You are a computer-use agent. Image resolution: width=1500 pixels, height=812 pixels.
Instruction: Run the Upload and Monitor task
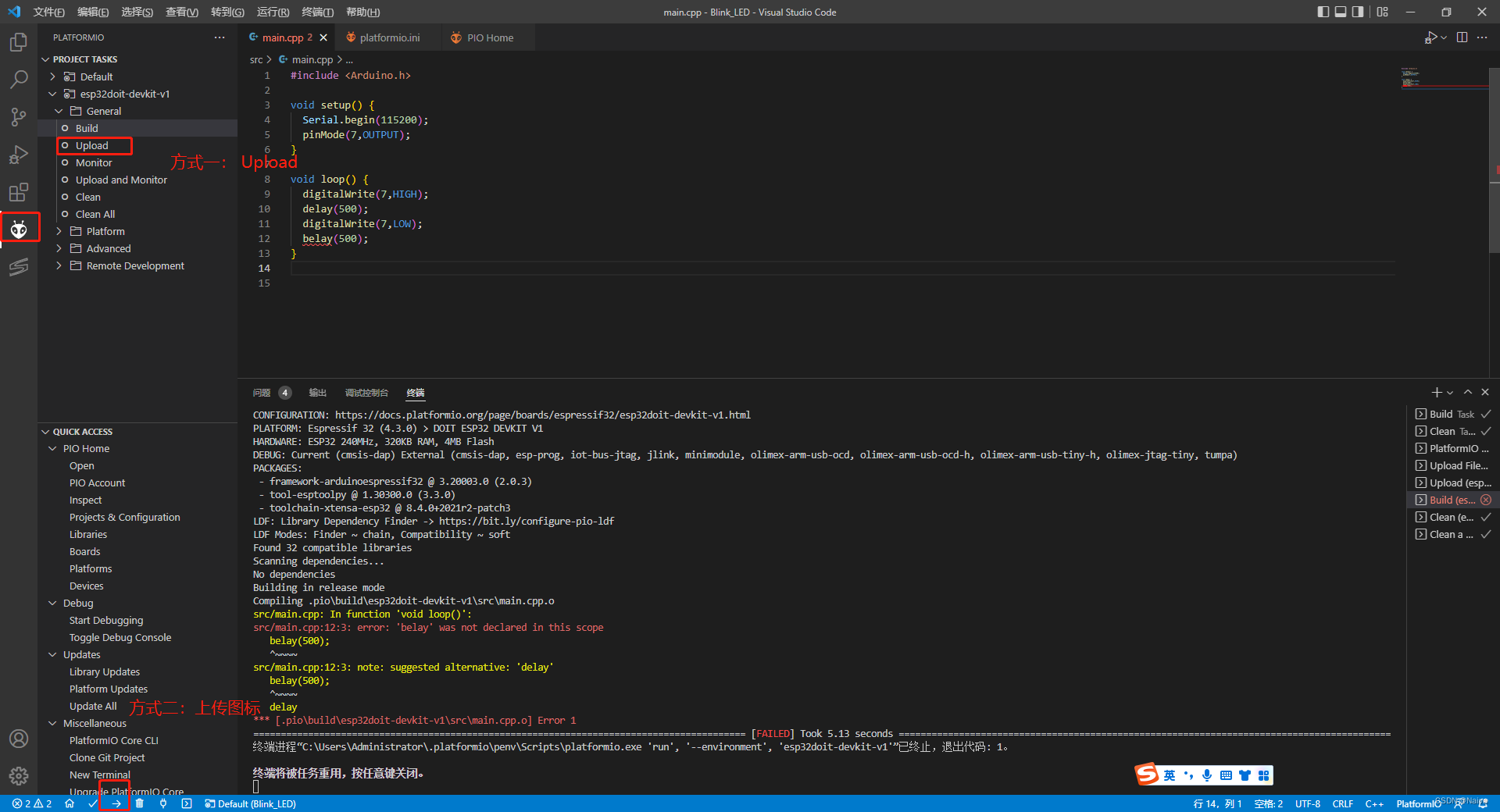pyautogui.click(x=121, y=180)
